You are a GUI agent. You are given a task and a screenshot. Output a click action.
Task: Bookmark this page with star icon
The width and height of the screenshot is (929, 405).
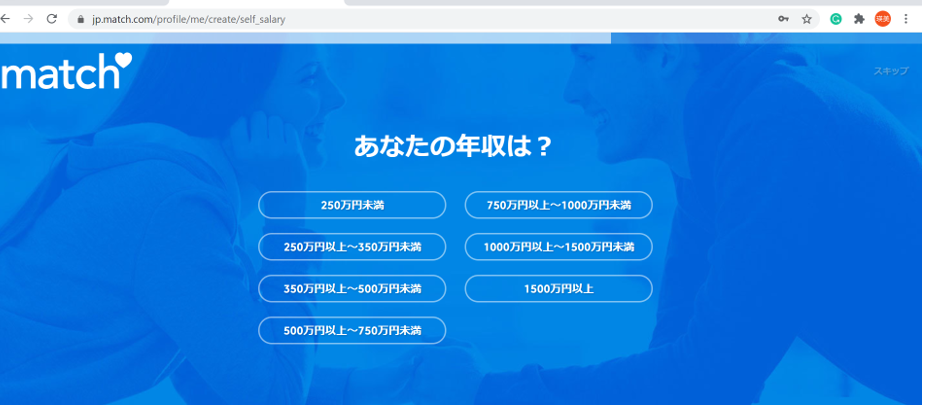pos(806,19)
